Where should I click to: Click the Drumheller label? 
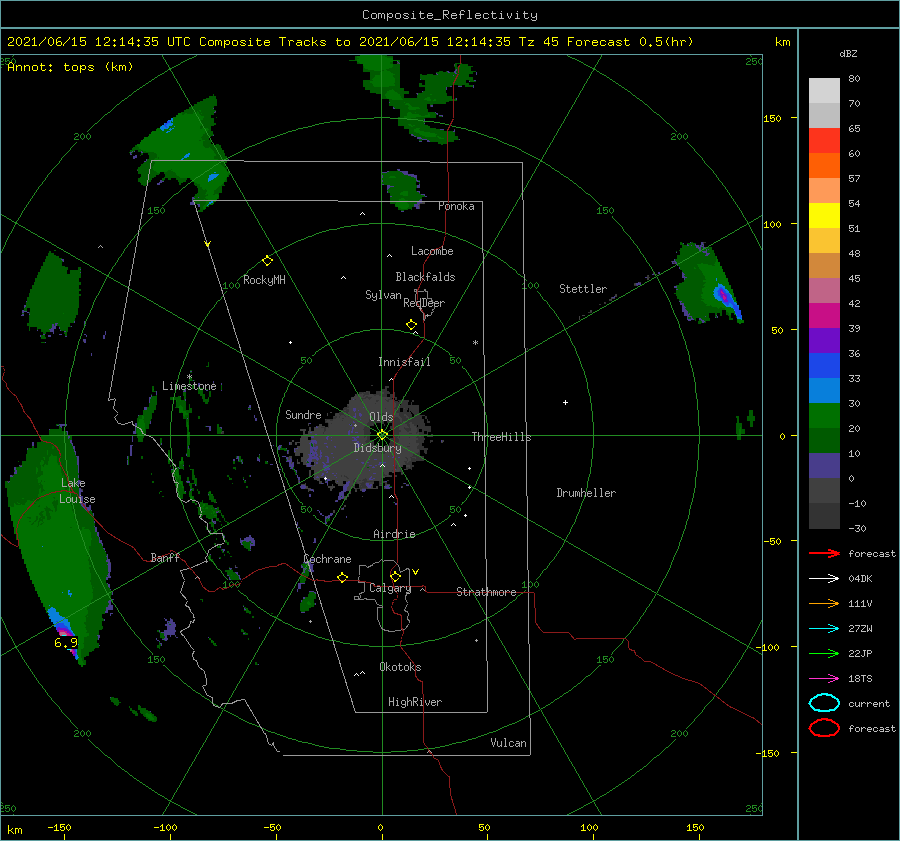[x=586, y=493]
